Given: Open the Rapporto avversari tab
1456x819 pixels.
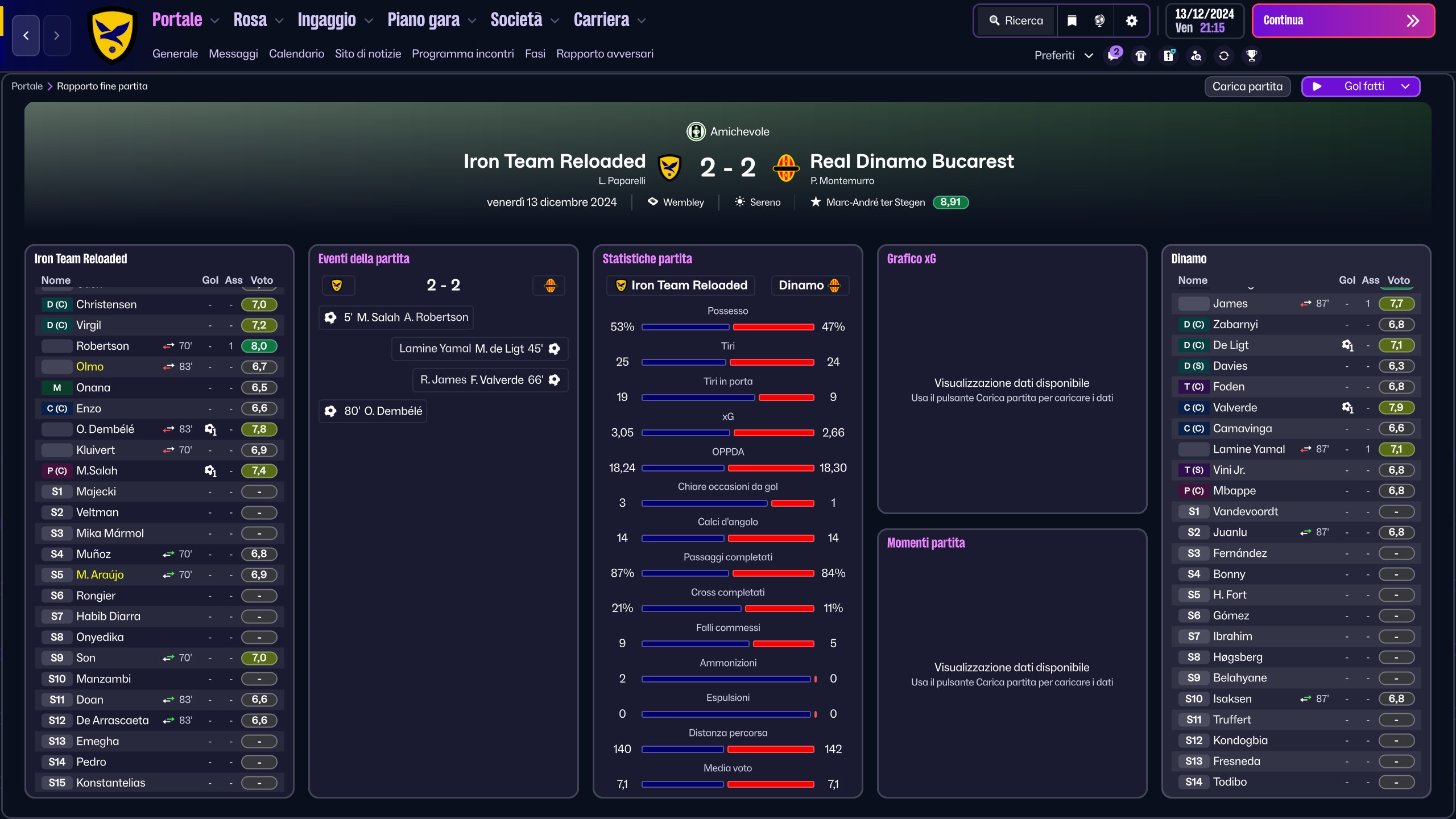Looking at the screenshot, I should (605, 53).
